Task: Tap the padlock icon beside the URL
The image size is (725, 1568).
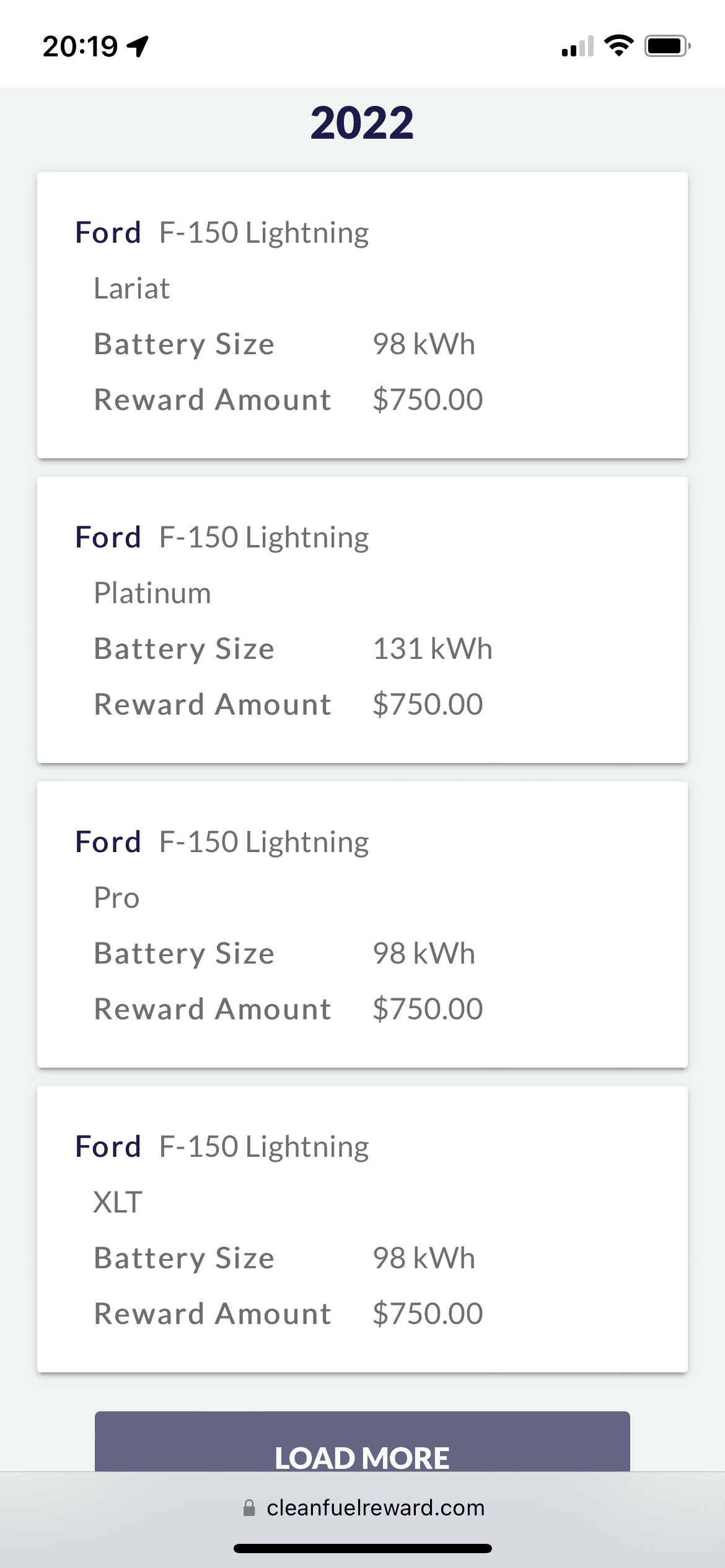Action: (x=249, y=1507)
